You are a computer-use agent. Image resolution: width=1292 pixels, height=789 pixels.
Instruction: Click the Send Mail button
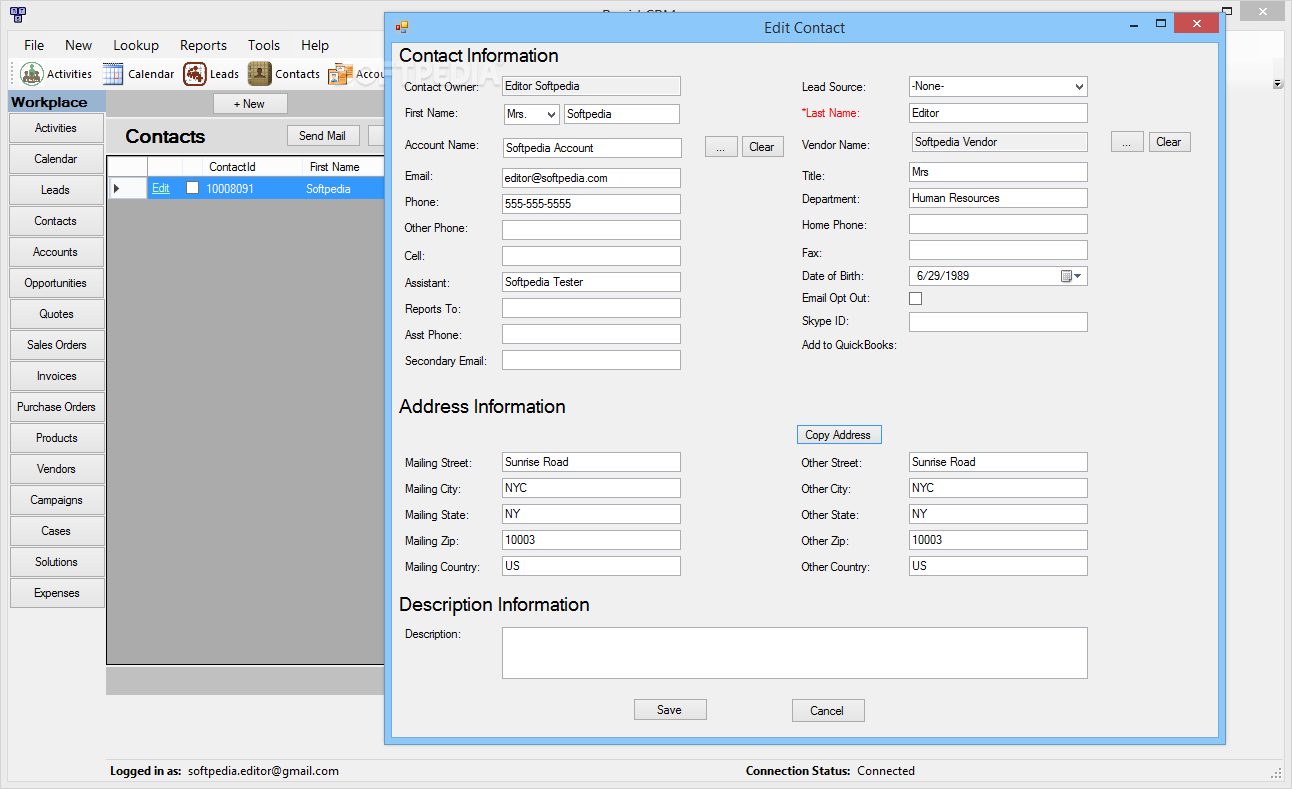(x=323, y=136)
